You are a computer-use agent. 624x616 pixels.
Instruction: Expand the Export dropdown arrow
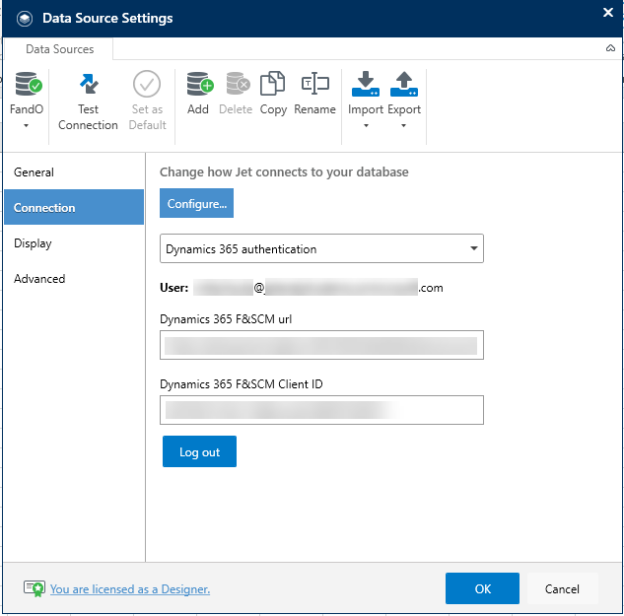(404, 126)
